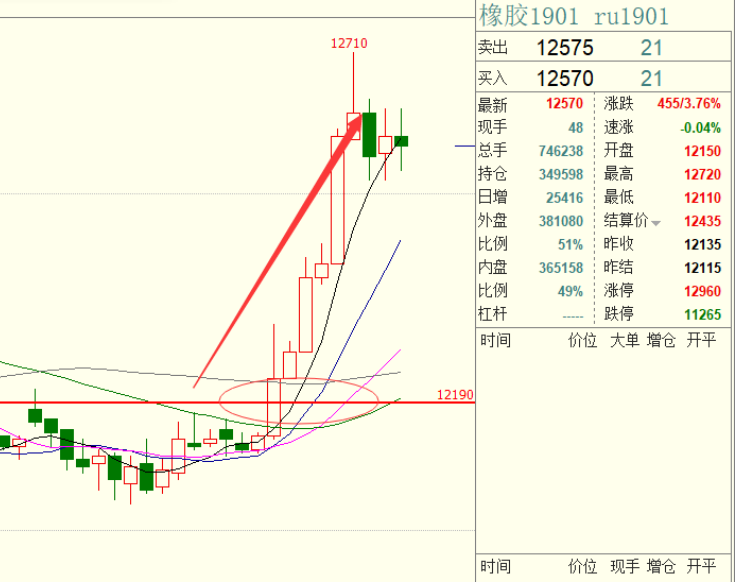The height and width of the screenshot is (583, 735).
Task: Select the 内盘 value 365158
Action: [x=561, y=268]
